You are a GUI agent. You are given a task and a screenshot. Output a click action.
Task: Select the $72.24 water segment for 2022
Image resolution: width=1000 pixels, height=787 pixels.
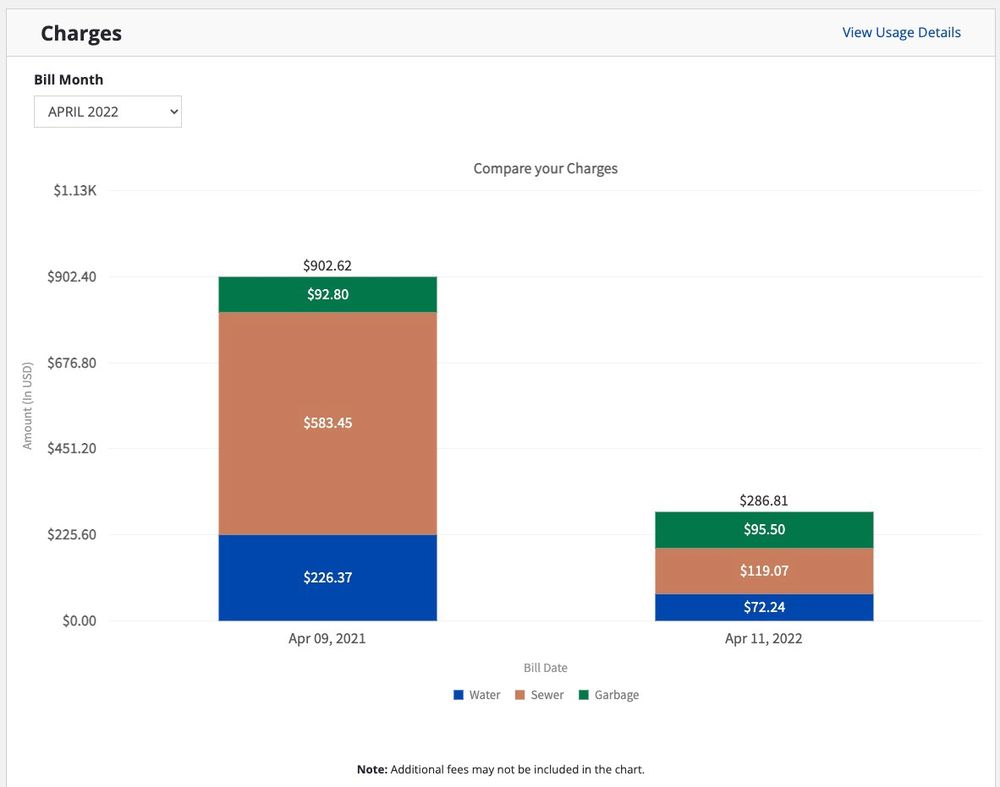click(x=764, y=607)
